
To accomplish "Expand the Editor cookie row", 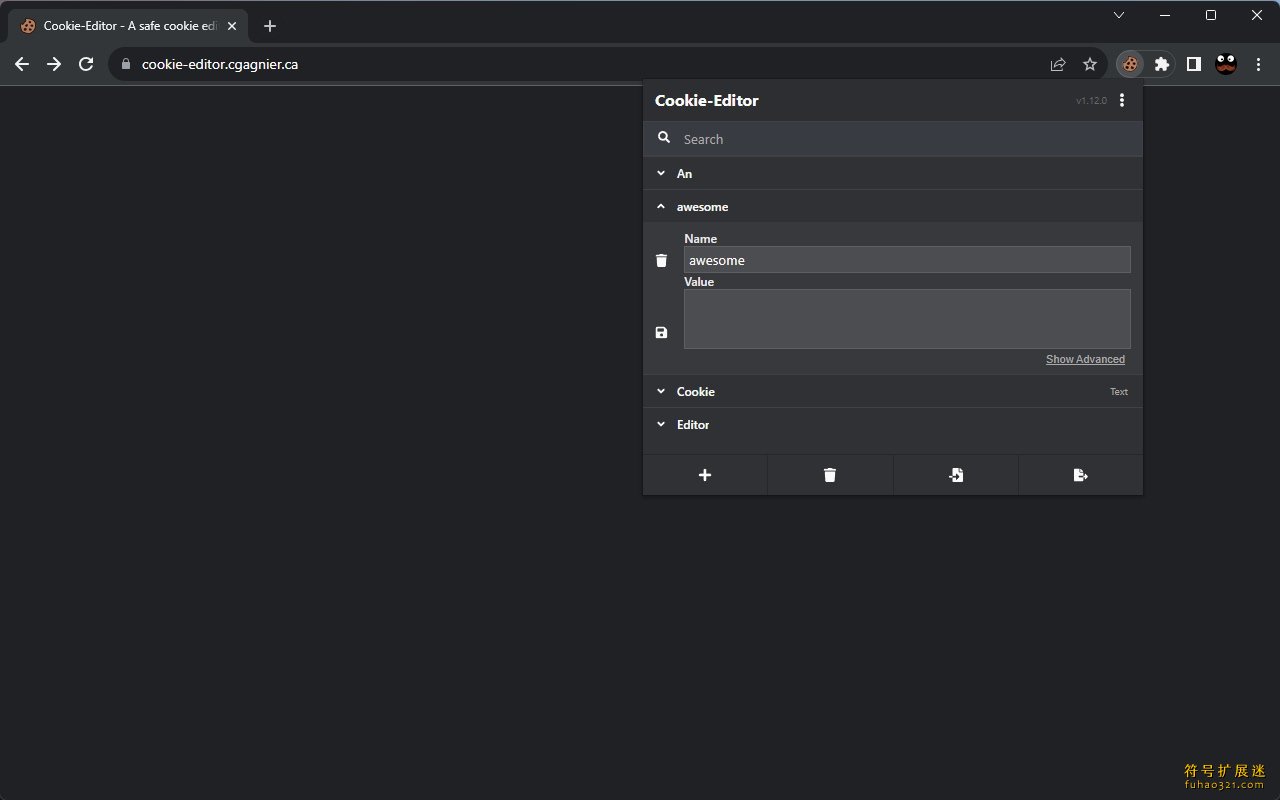I will click(892, 424).
